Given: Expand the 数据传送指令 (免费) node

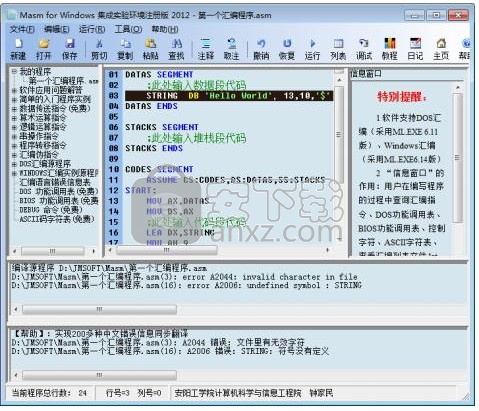Looking at the screenshot, I should (x=14, y=109).
